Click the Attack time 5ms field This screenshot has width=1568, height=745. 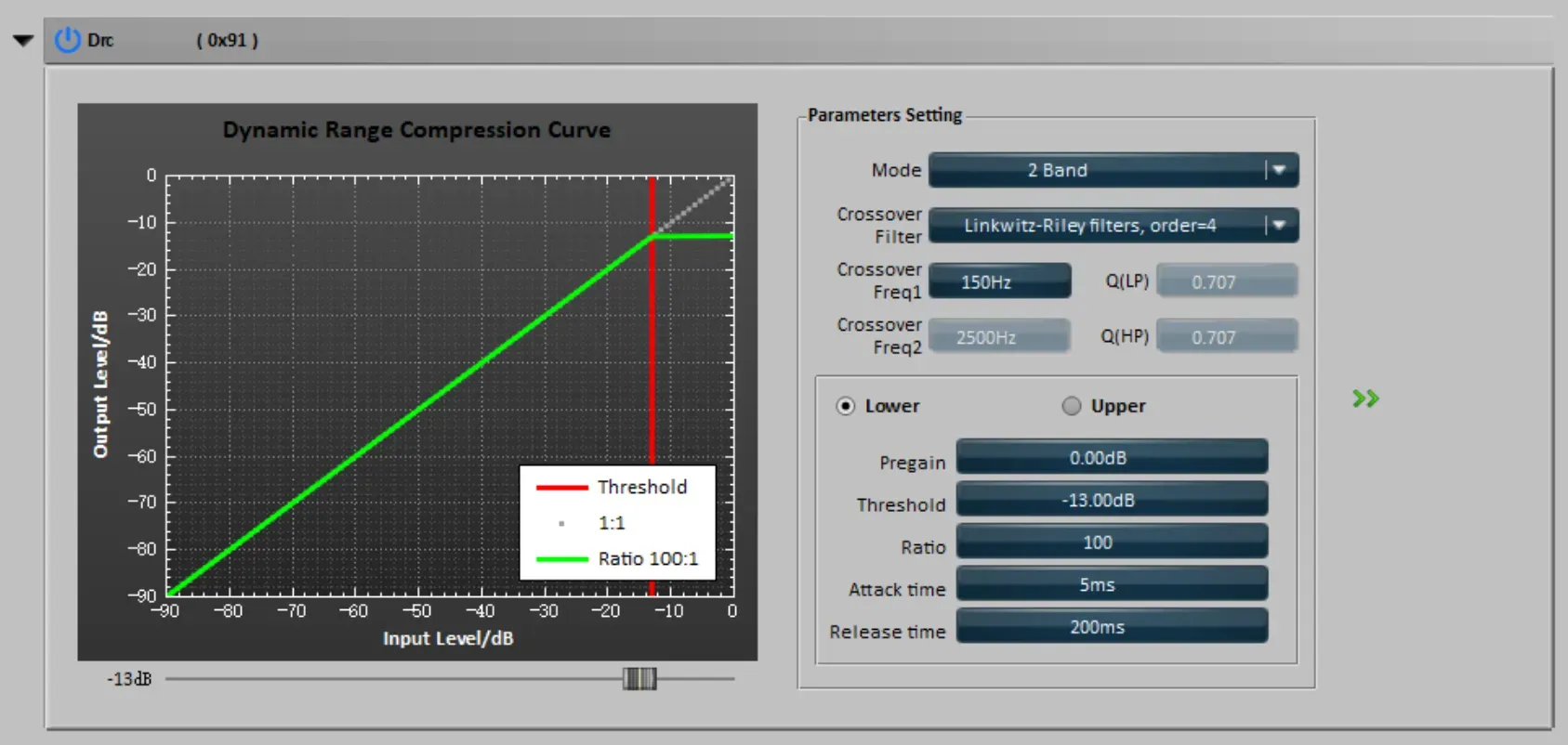click(1112, 584)
